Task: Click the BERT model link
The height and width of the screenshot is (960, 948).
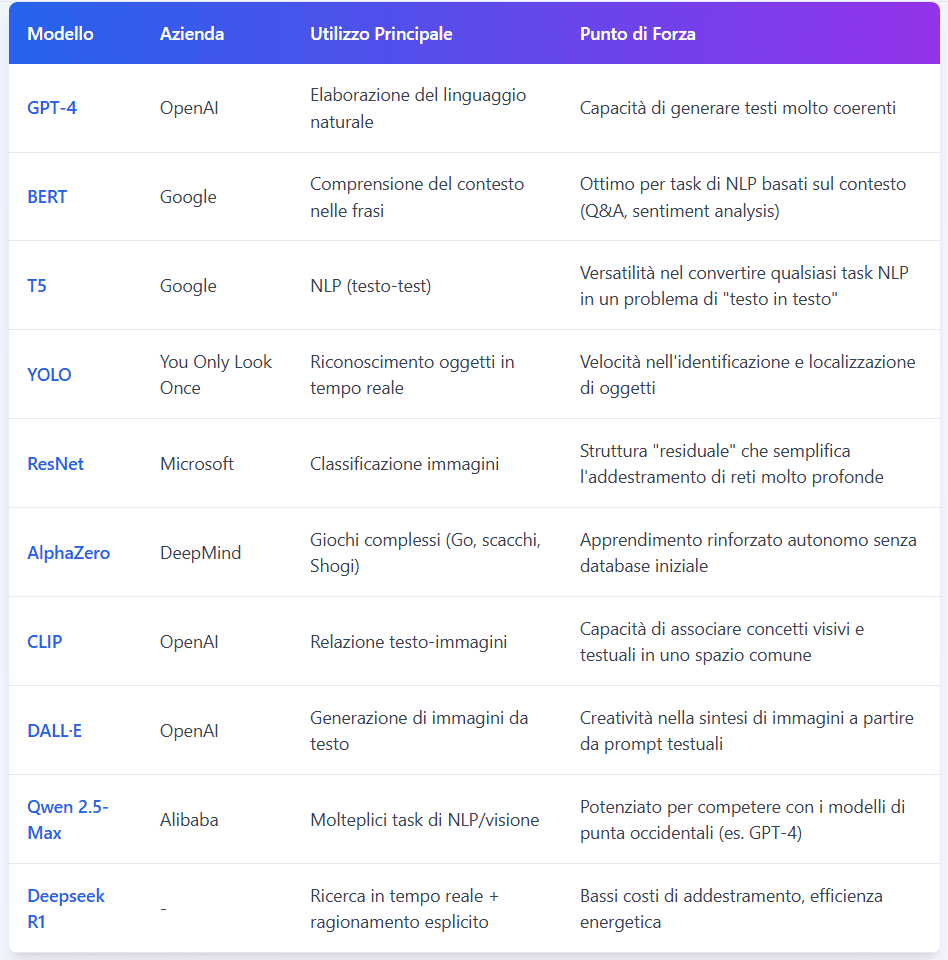Action: (47, 197)
